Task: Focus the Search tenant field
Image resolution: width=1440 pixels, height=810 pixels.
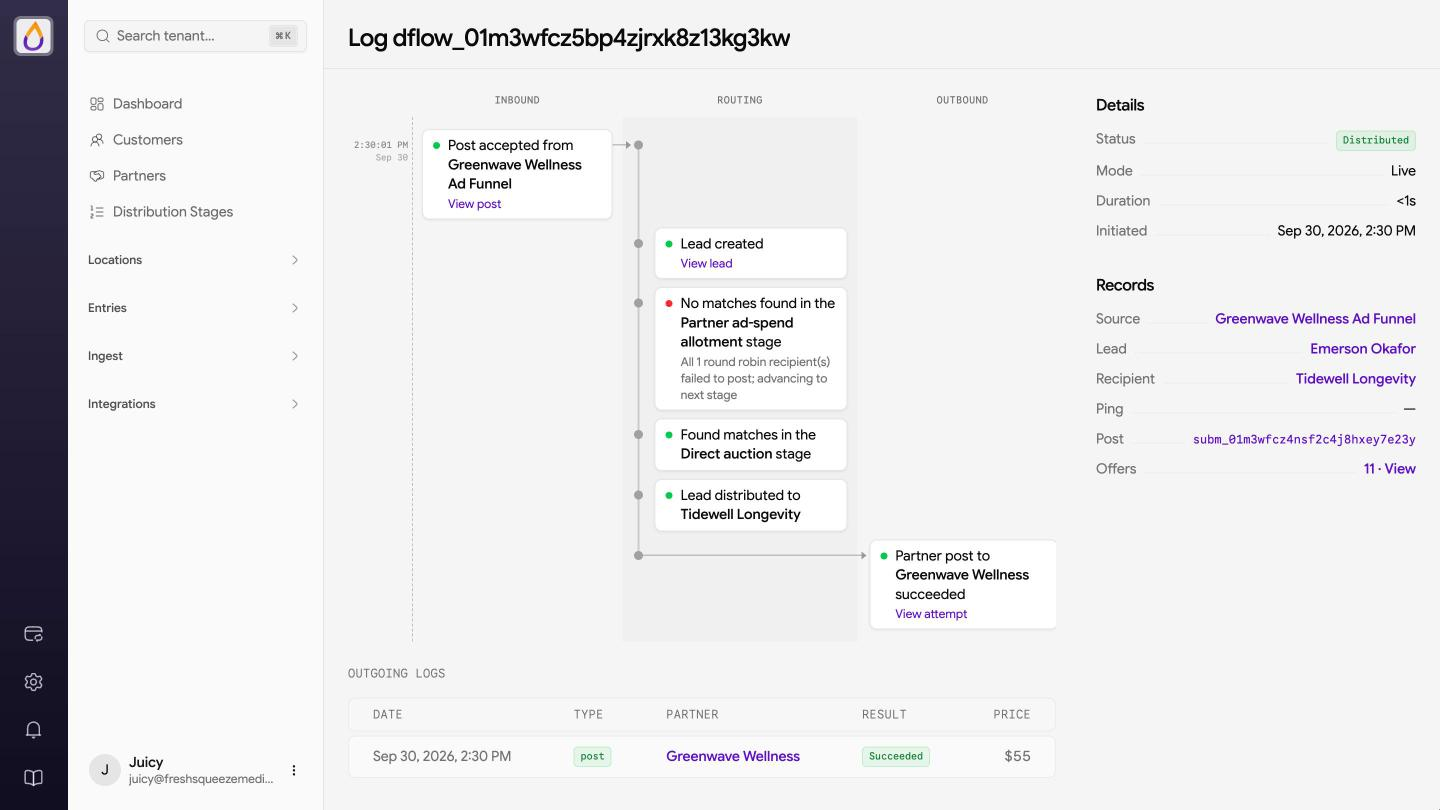Action: [x=196, y=36]
